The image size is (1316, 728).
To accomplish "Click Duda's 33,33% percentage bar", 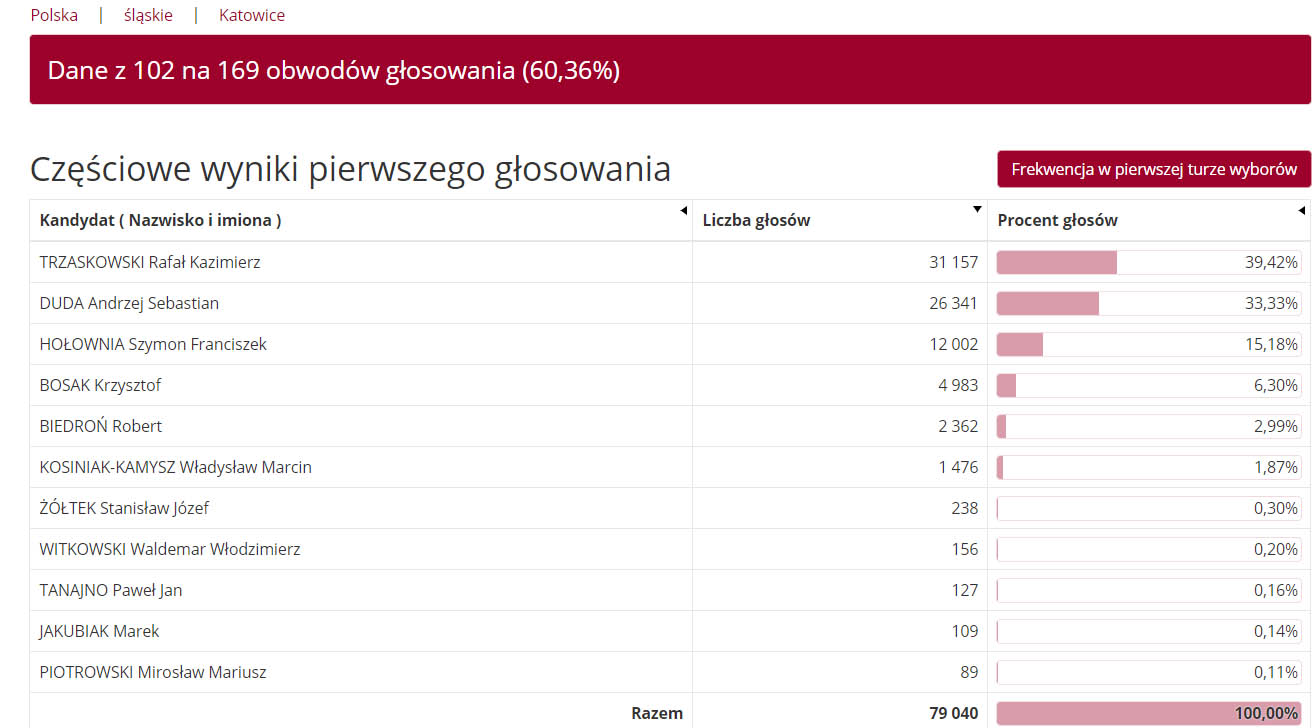I will click(1149, 303).
